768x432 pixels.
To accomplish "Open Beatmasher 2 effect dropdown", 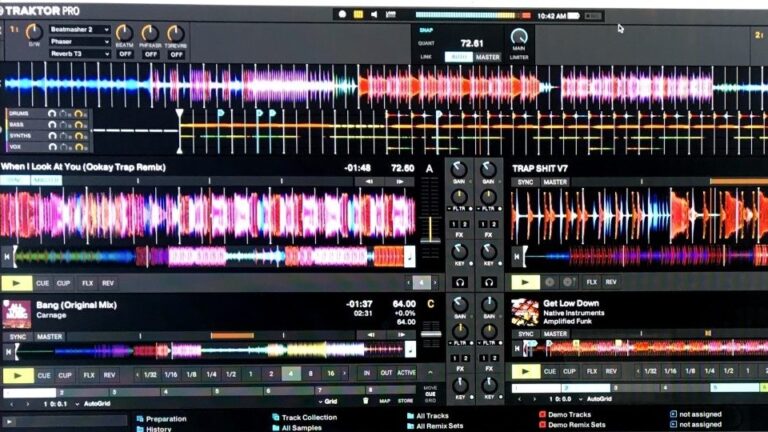I will point(79,29).
